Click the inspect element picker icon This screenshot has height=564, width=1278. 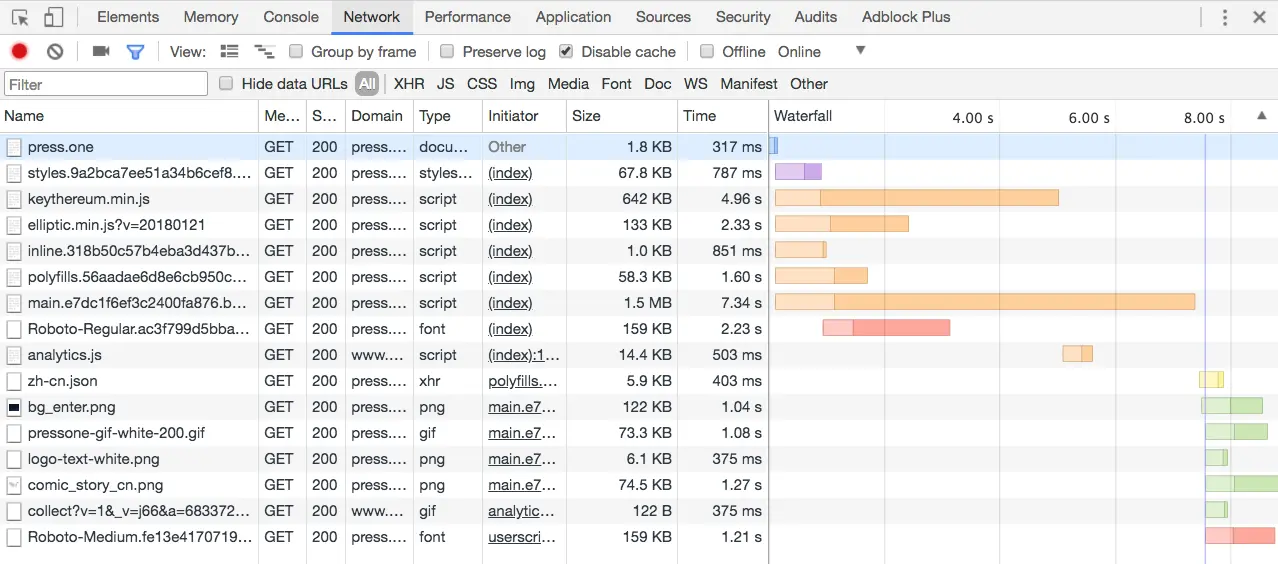pyautogui.click(x=20, y=17)
